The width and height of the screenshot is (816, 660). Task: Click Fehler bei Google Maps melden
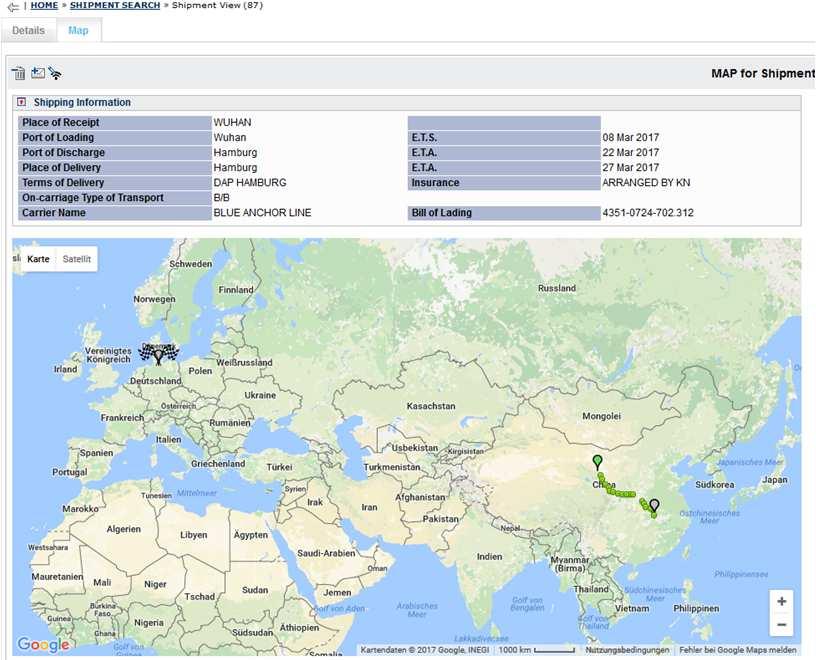(x=738, y=650)
